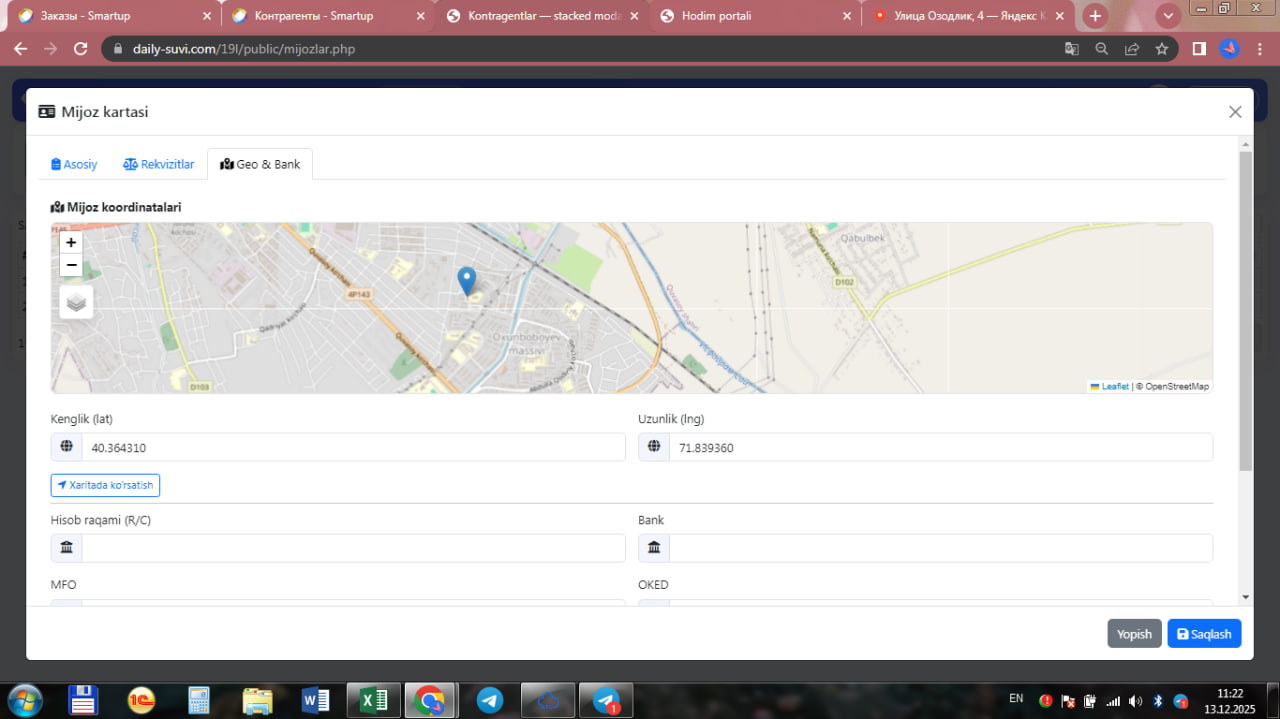1280x719 pixels.
Task: Zoom out on the map
Action: (x=71, y=265)
